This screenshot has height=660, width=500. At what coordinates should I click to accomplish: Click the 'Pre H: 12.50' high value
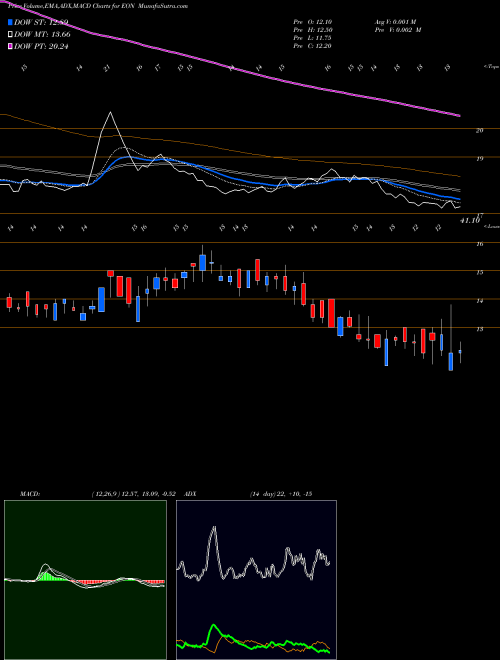click(x=312, y=30)
